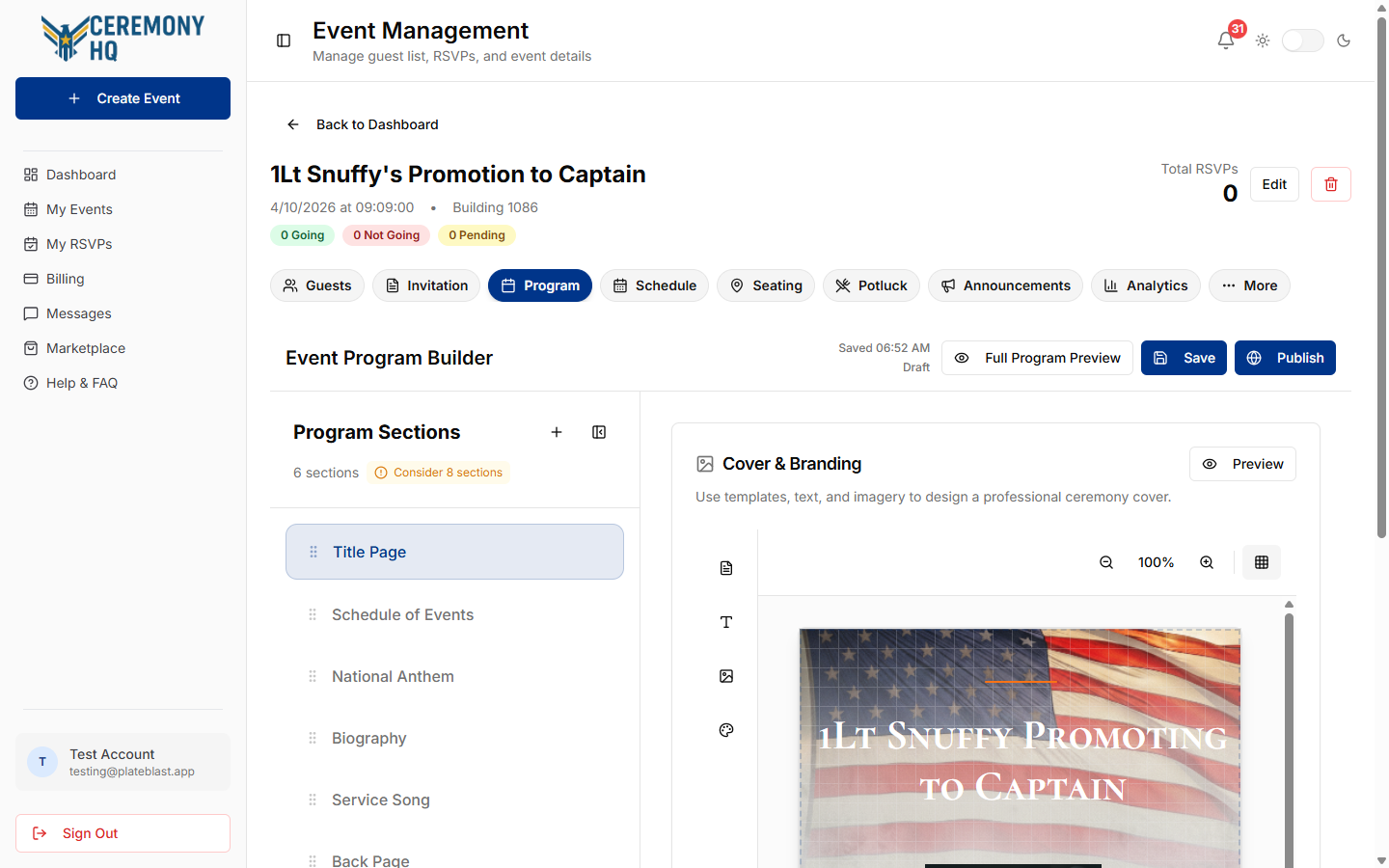
Task: Switch to the Invitation tab
Action: click(426, 285)
